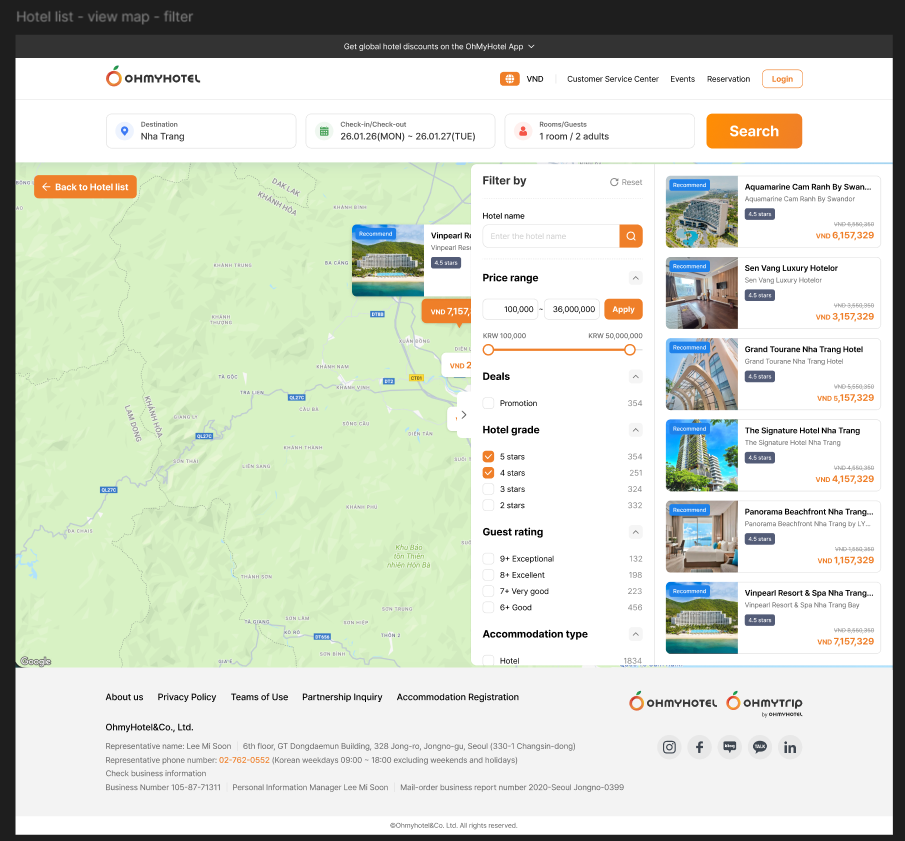Click the Reset filters icon

tap(615, 182)
